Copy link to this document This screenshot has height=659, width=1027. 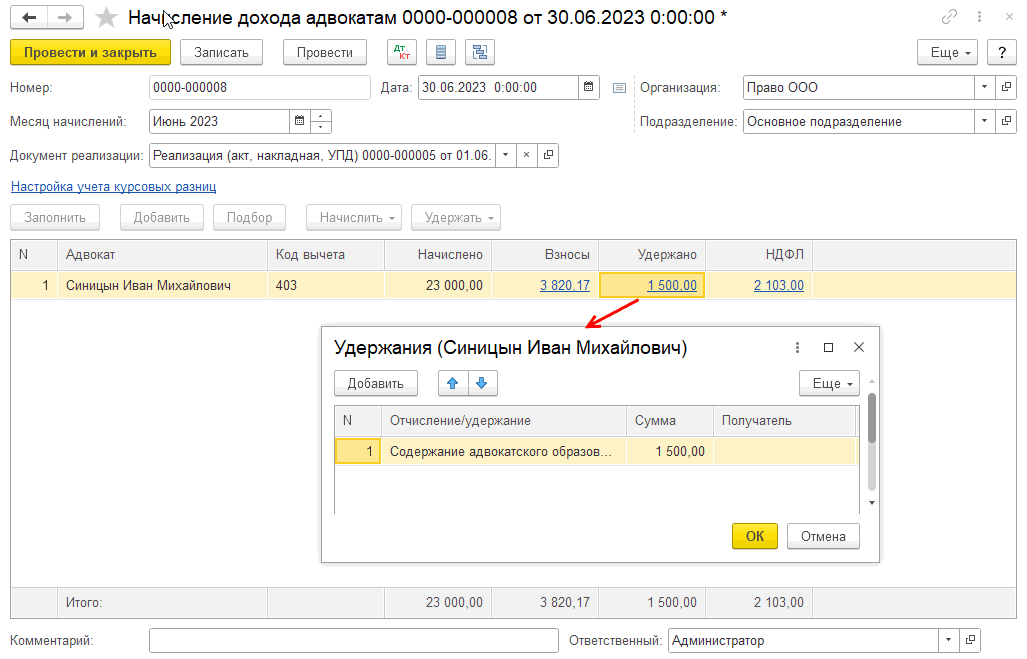[x=949, y=18]
